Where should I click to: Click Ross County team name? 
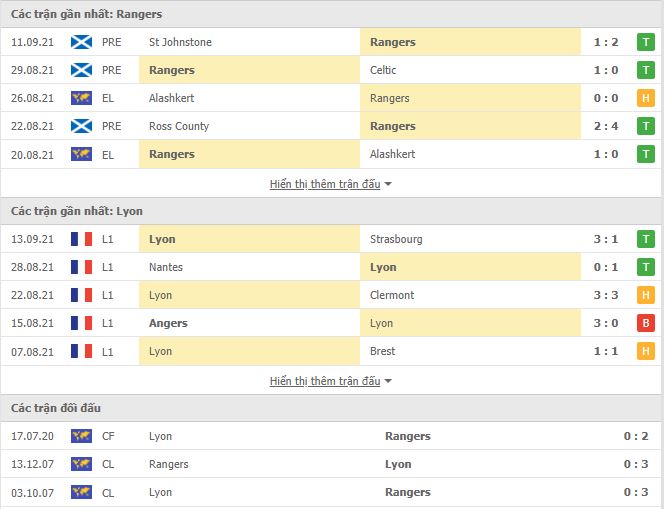179,126
